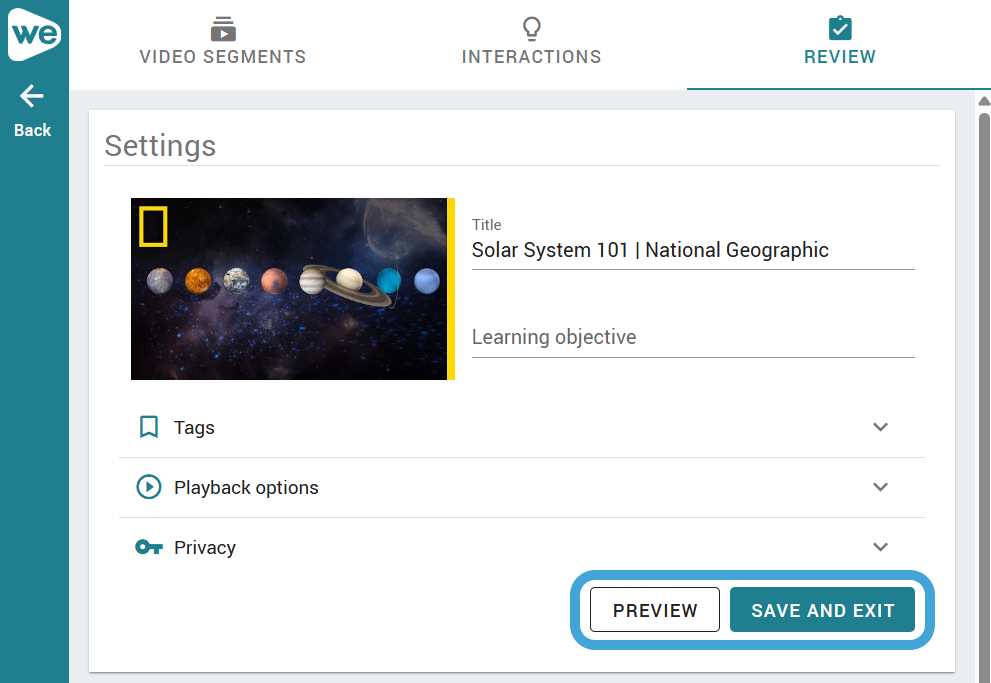Click the WeVideo logo icon
Image resolution: width=991 pixels, height=683 pixels.
pos(34,34)
